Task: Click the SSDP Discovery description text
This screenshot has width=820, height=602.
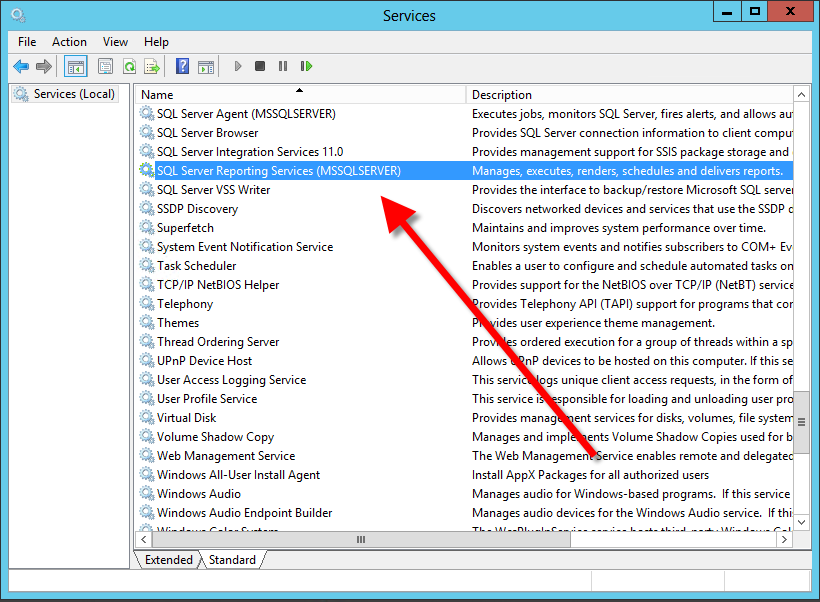Action: tap(632, 209)
